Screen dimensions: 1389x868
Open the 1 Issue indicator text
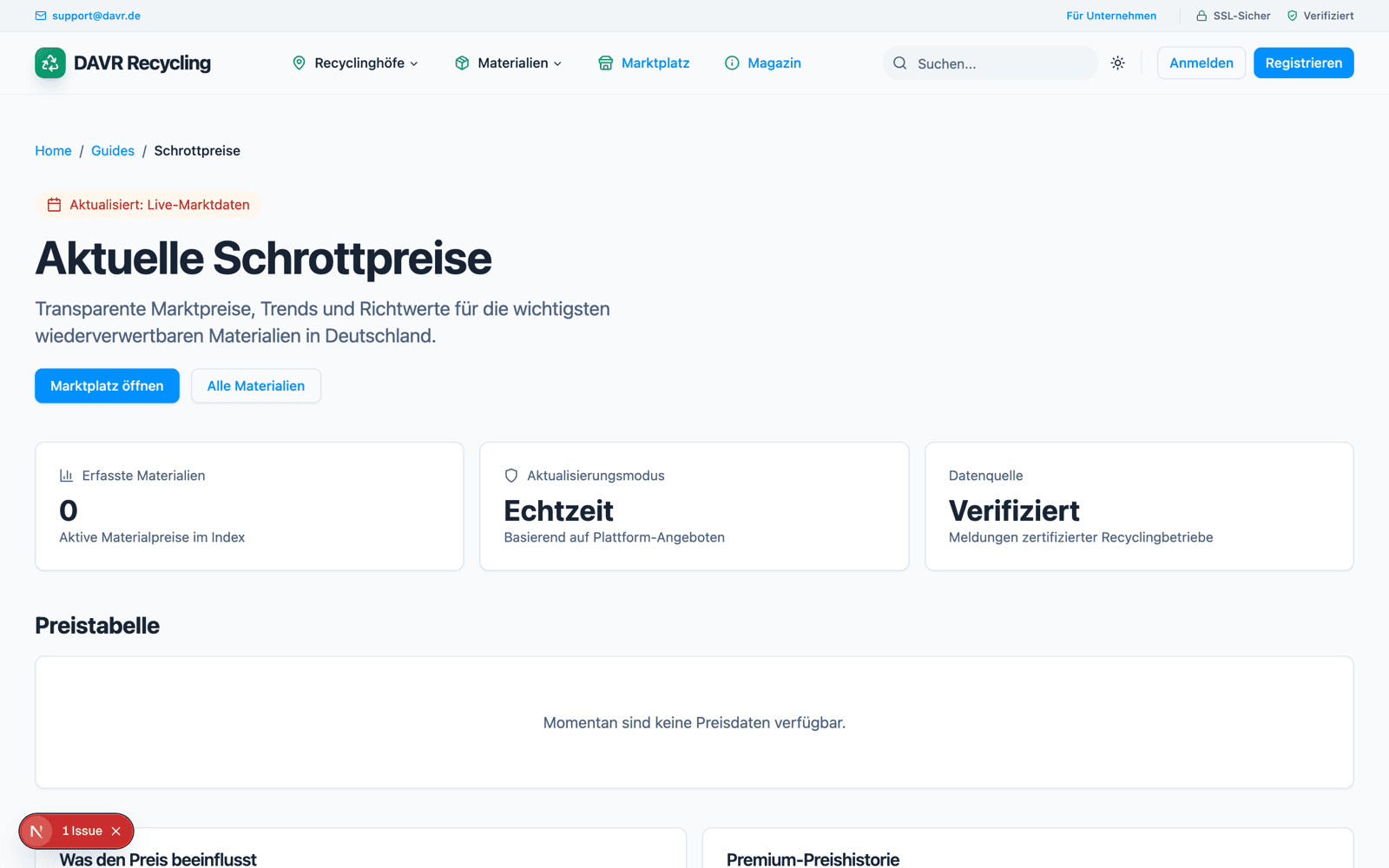click(82, 831)
